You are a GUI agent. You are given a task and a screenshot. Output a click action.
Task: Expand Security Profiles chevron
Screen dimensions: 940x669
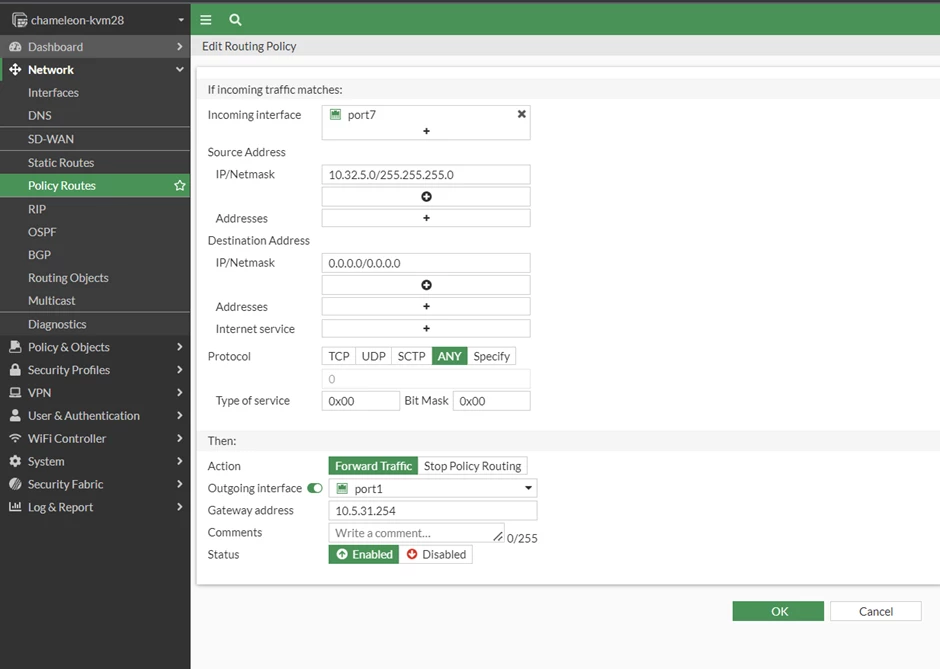179,370
